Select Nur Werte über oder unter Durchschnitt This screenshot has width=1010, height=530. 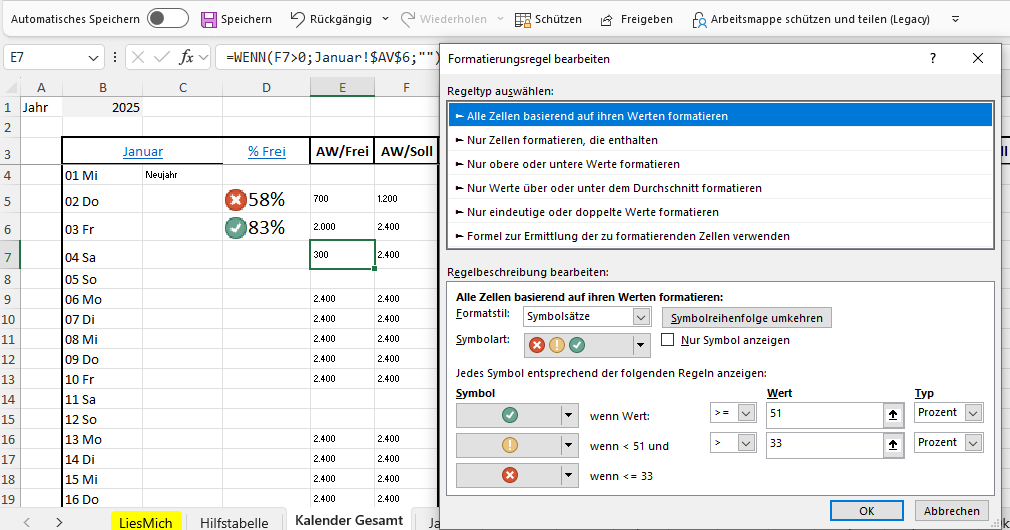(x=720, y=188)
